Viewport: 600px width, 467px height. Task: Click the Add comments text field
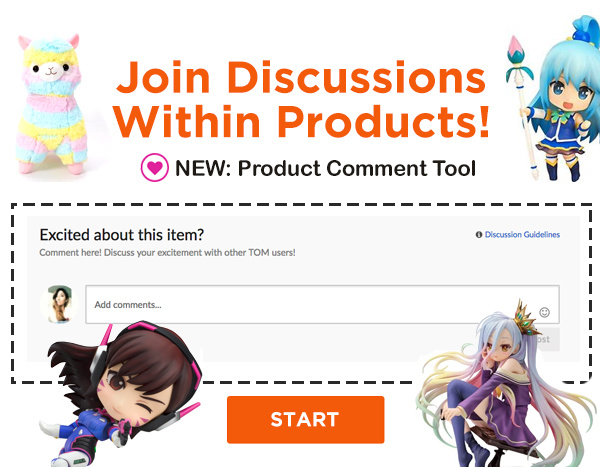coord(322,304)
